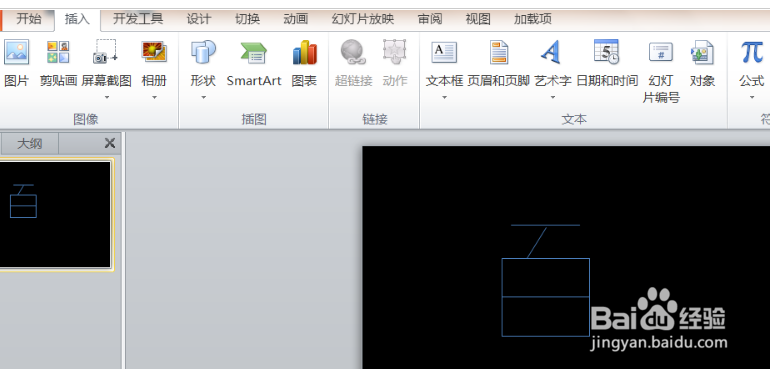The image size is (770, 369).
Task: Click the WordArt (艺术字) icon
Action: tap(551, 52)
